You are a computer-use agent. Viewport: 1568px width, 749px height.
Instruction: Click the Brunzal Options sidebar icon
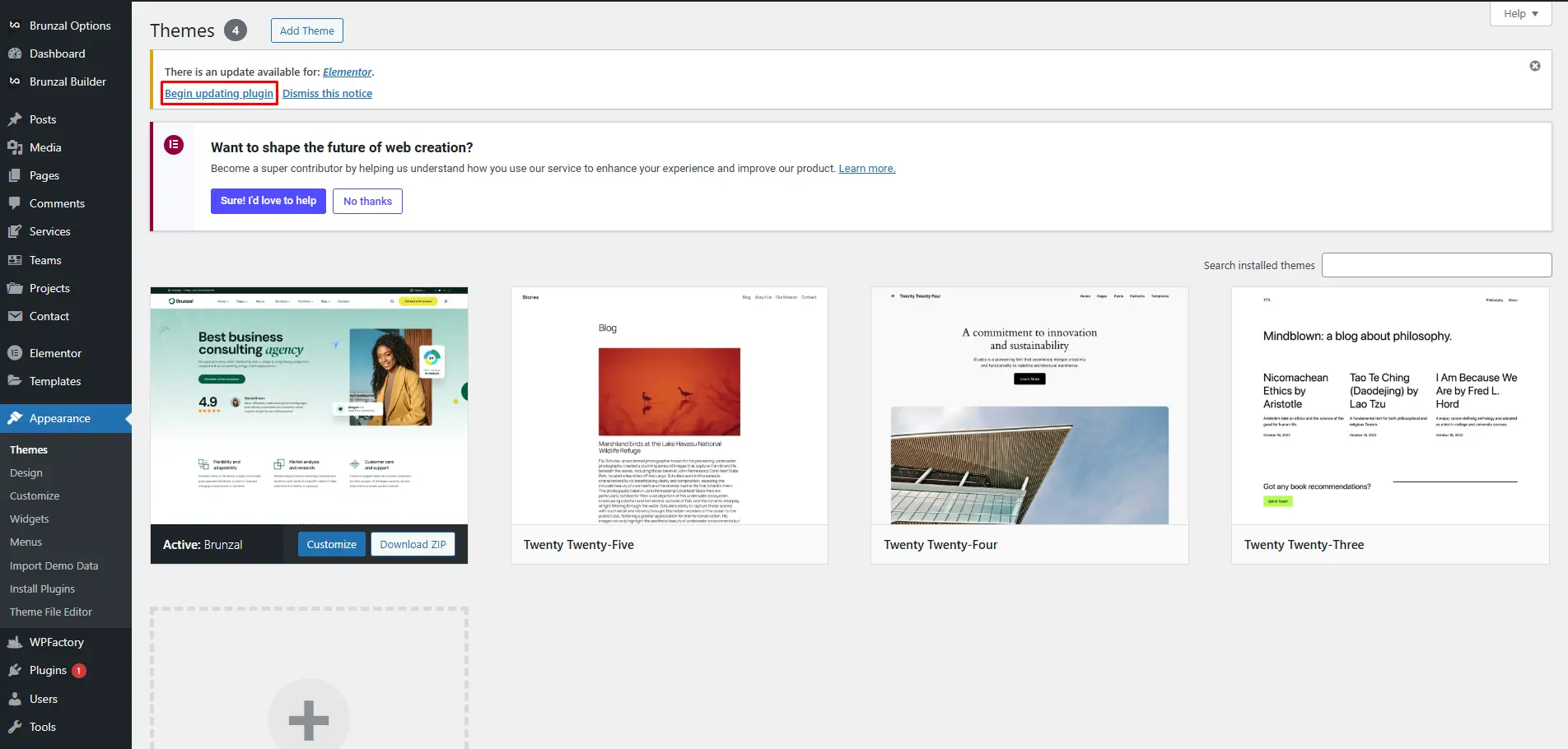click(x=15, y=26)
